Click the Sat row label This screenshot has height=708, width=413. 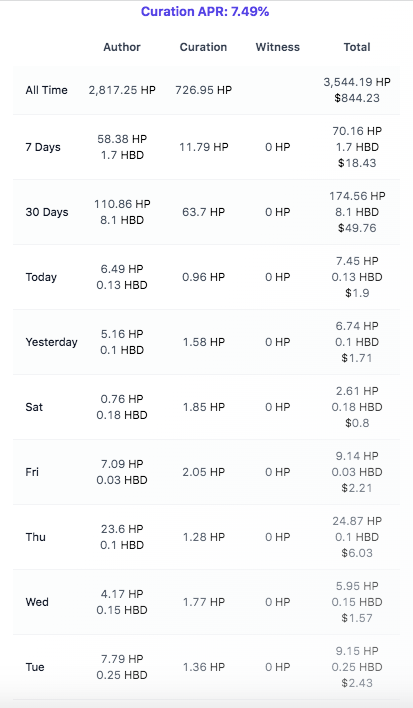[34, 407]
